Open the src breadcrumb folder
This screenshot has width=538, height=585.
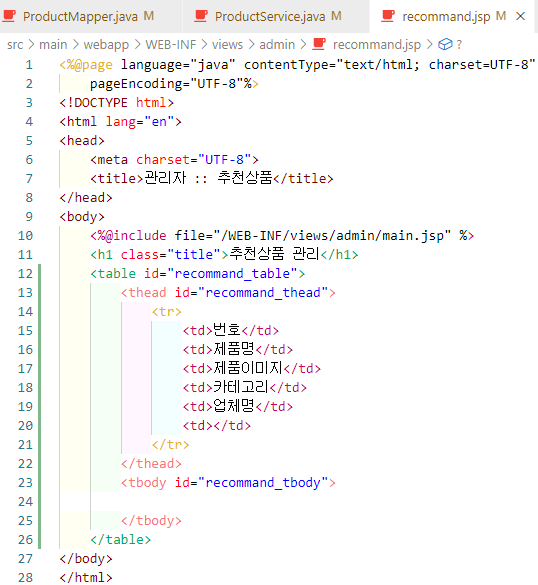point(15,45)
